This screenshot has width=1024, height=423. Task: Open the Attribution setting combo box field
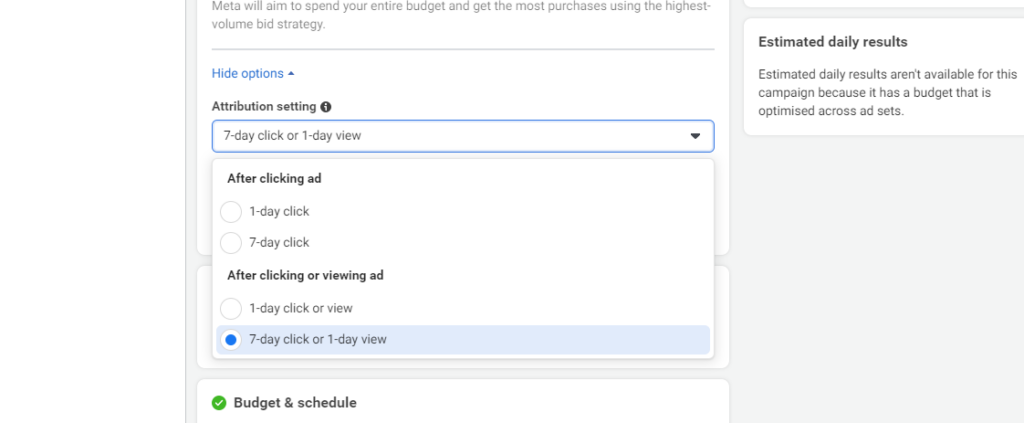tap(450, 136)
